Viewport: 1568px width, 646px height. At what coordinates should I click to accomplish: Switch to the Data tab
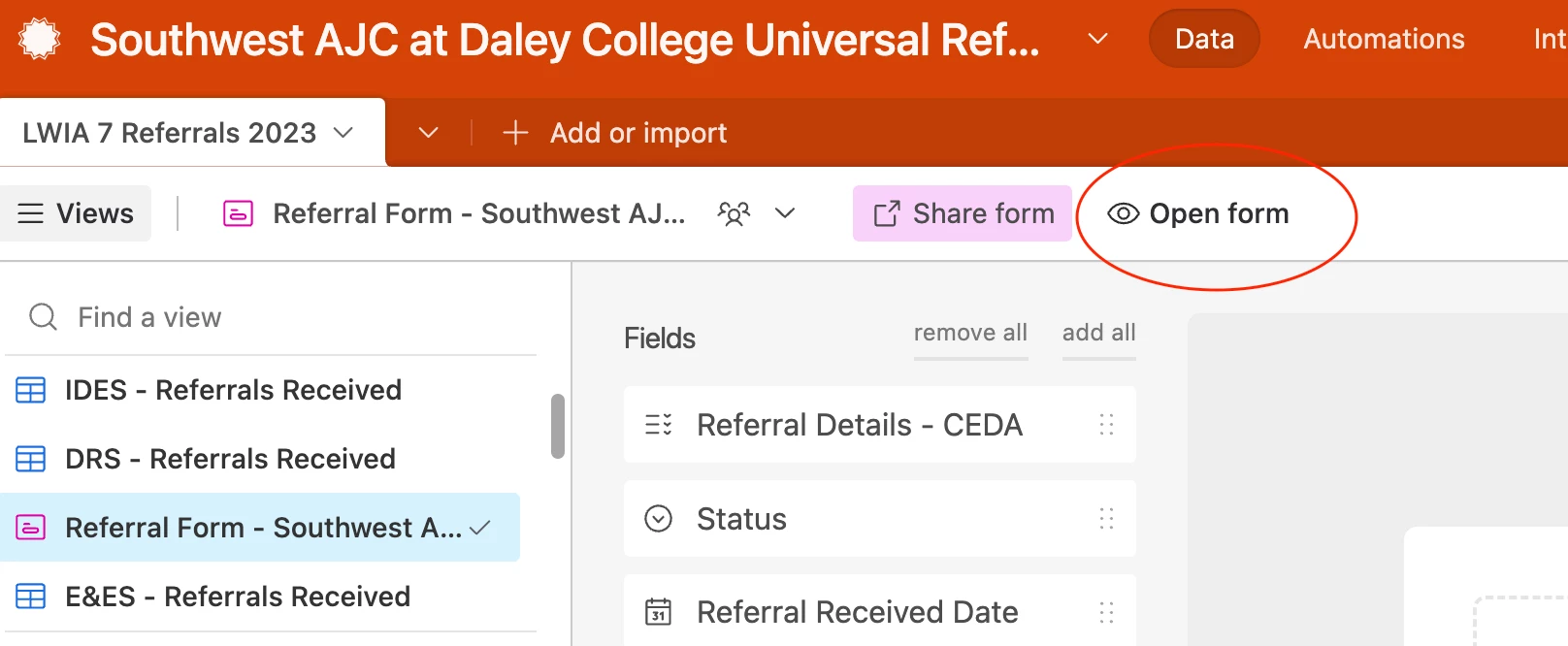pyautogui.click(x=1204, y=39)
